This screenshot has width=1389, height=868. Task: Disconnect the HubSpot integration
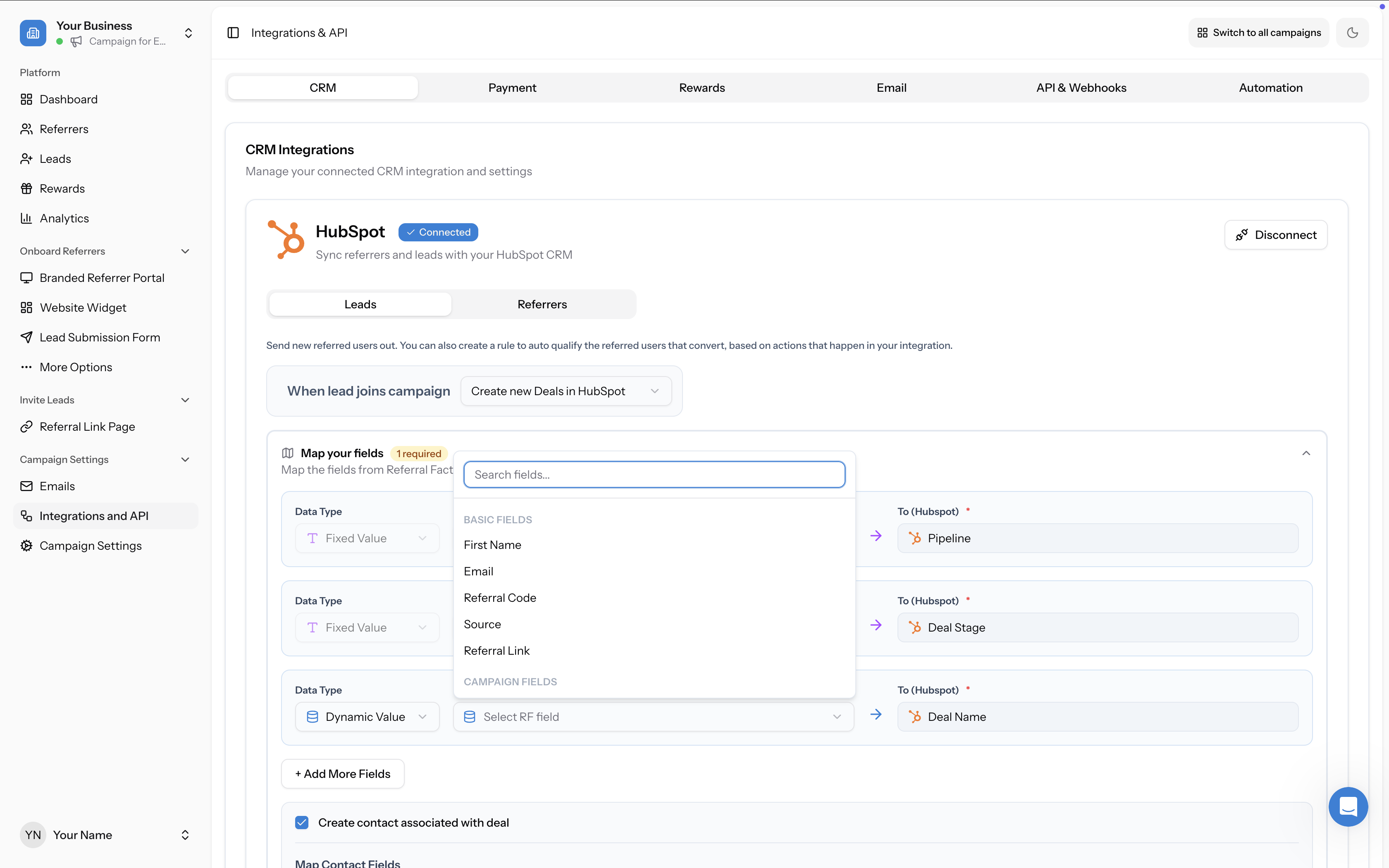coord(1275,234)
